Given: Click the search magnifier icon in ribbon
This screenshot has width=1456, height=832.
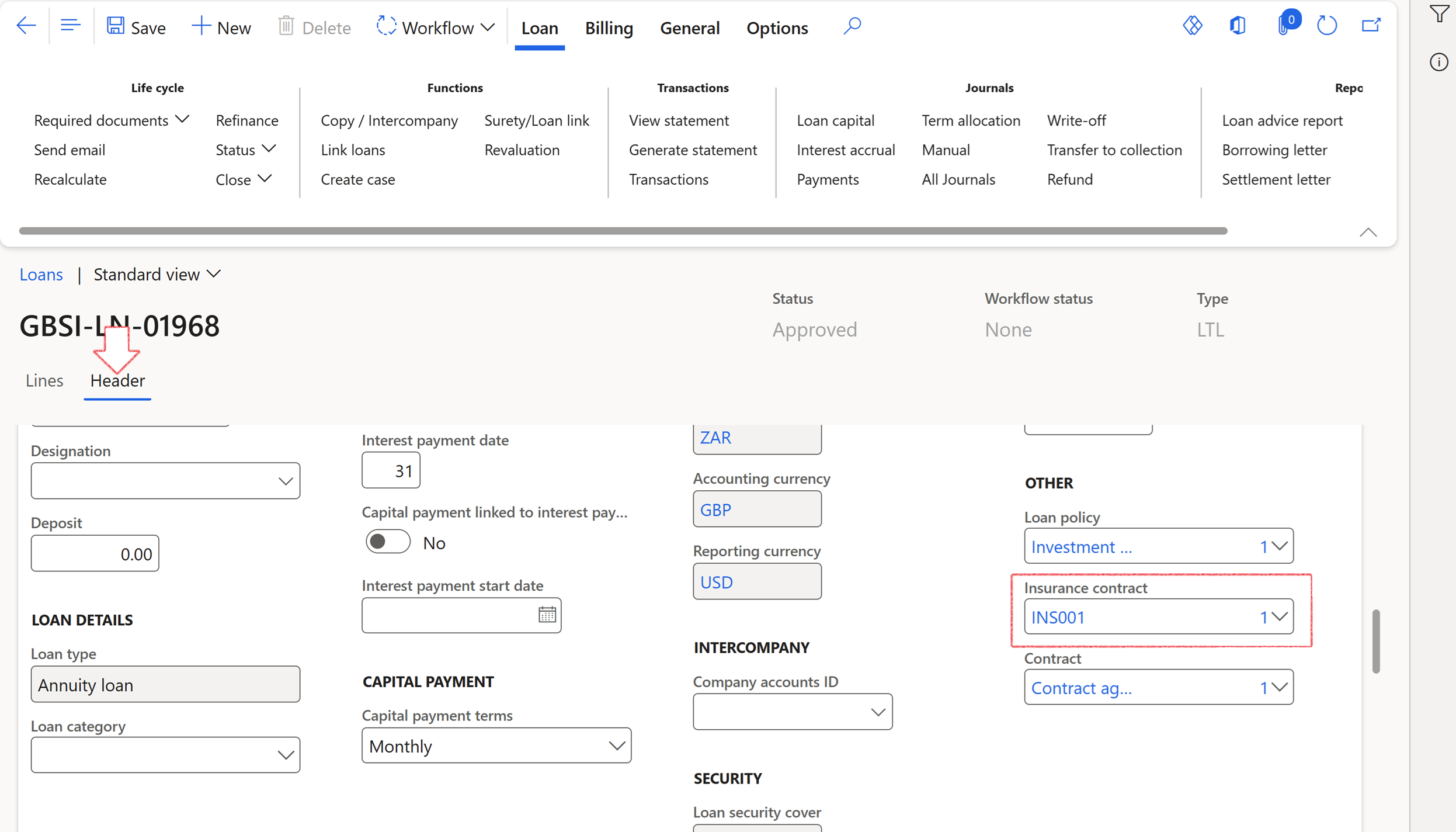Looking at the screenshot, I should click(852, 26).
